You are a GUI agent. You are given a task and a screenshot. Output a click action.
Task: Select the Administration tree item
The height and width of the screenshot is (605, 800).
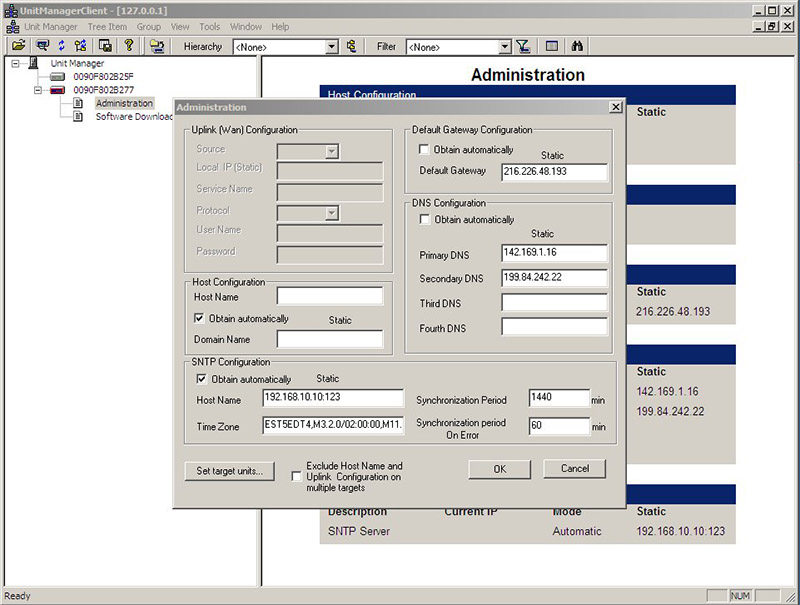pyautogui.click(x=124, y=103)
